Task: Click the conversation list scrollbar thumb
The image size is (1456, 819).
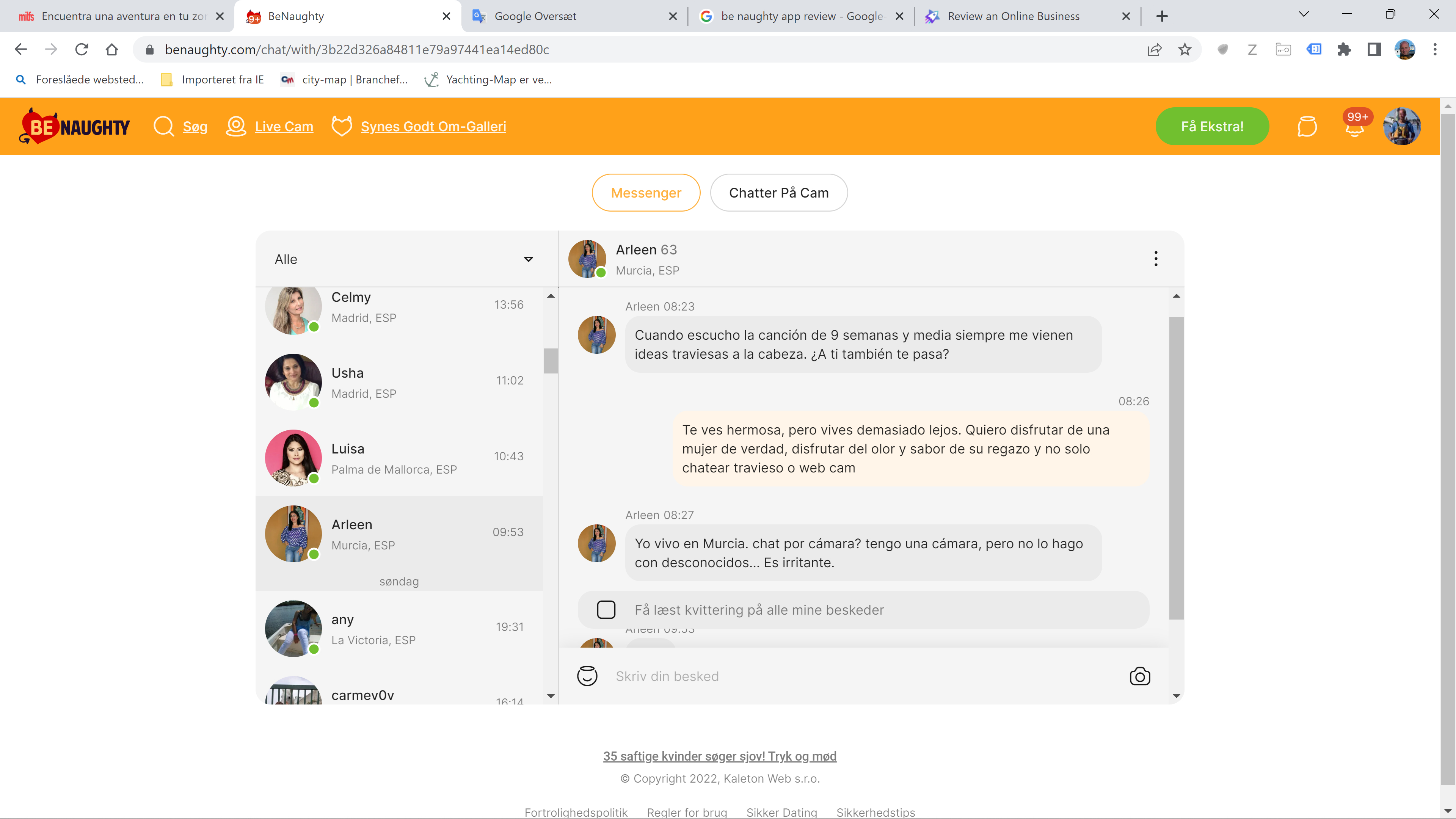Action: [x=551, y=361]
